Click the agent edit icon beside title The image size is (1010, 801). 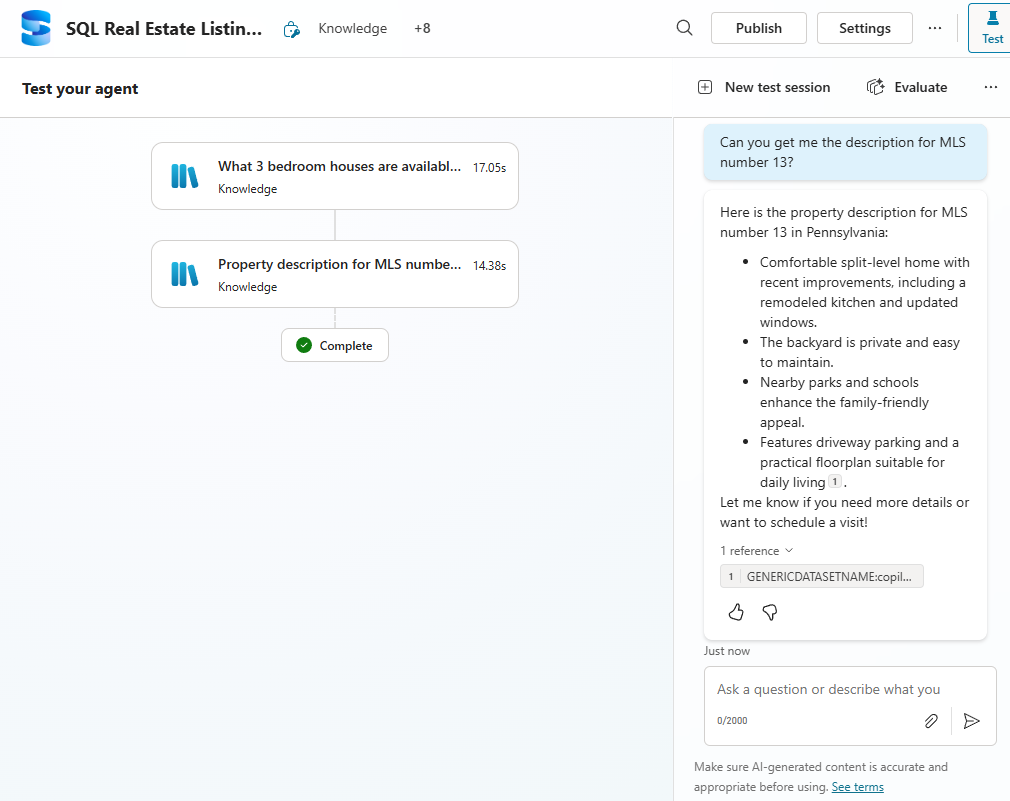[291, 29]
